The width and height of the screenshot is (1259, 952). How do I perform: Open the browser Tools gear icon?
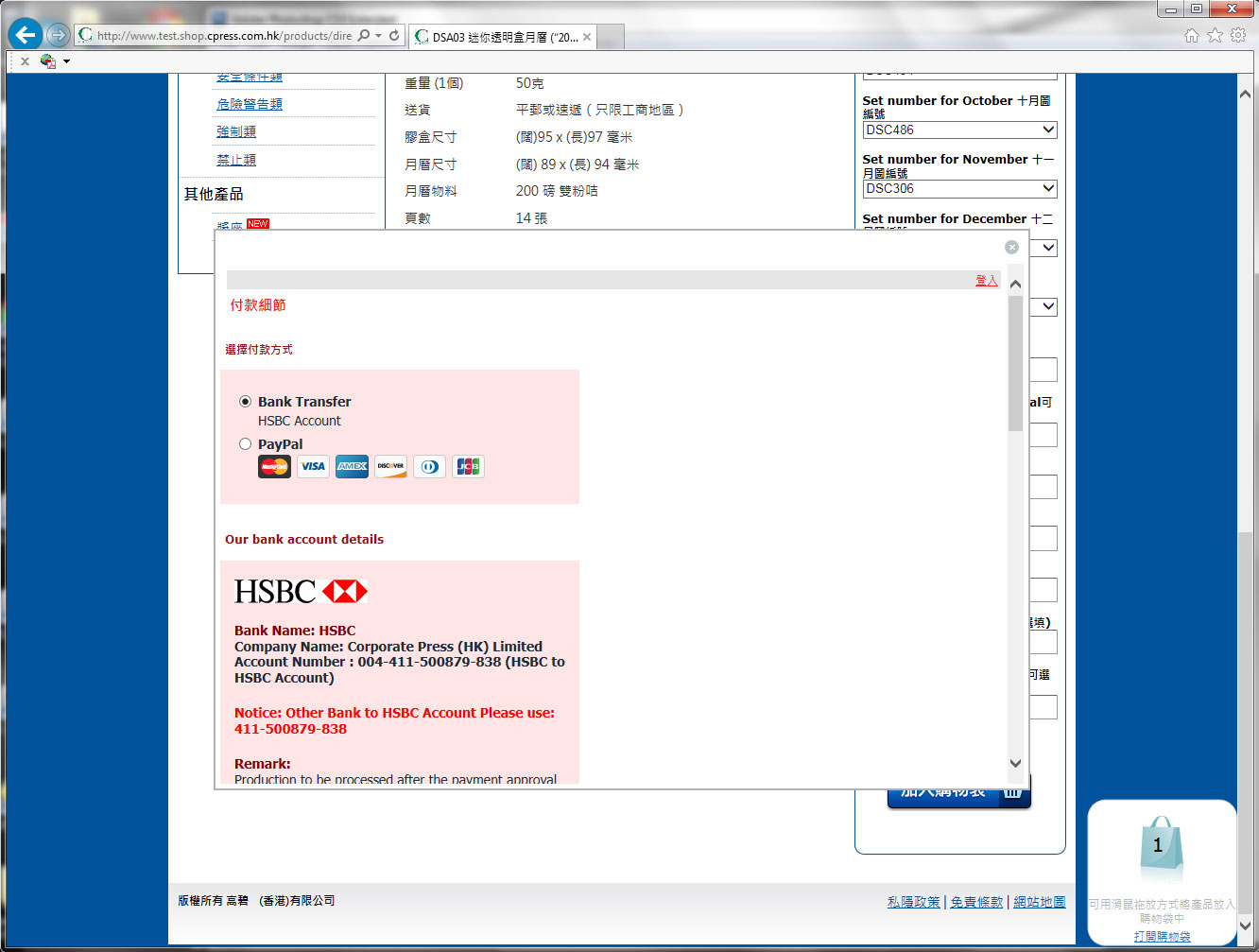[x=1238, y=36]
